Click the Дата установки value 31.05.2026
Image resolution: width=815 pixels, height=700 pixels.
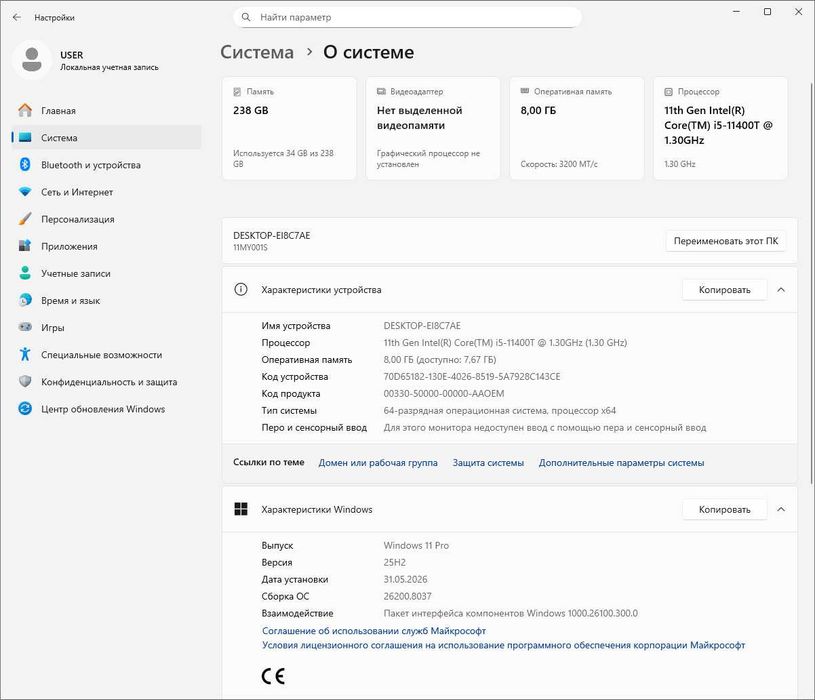[x=405, y=579]
